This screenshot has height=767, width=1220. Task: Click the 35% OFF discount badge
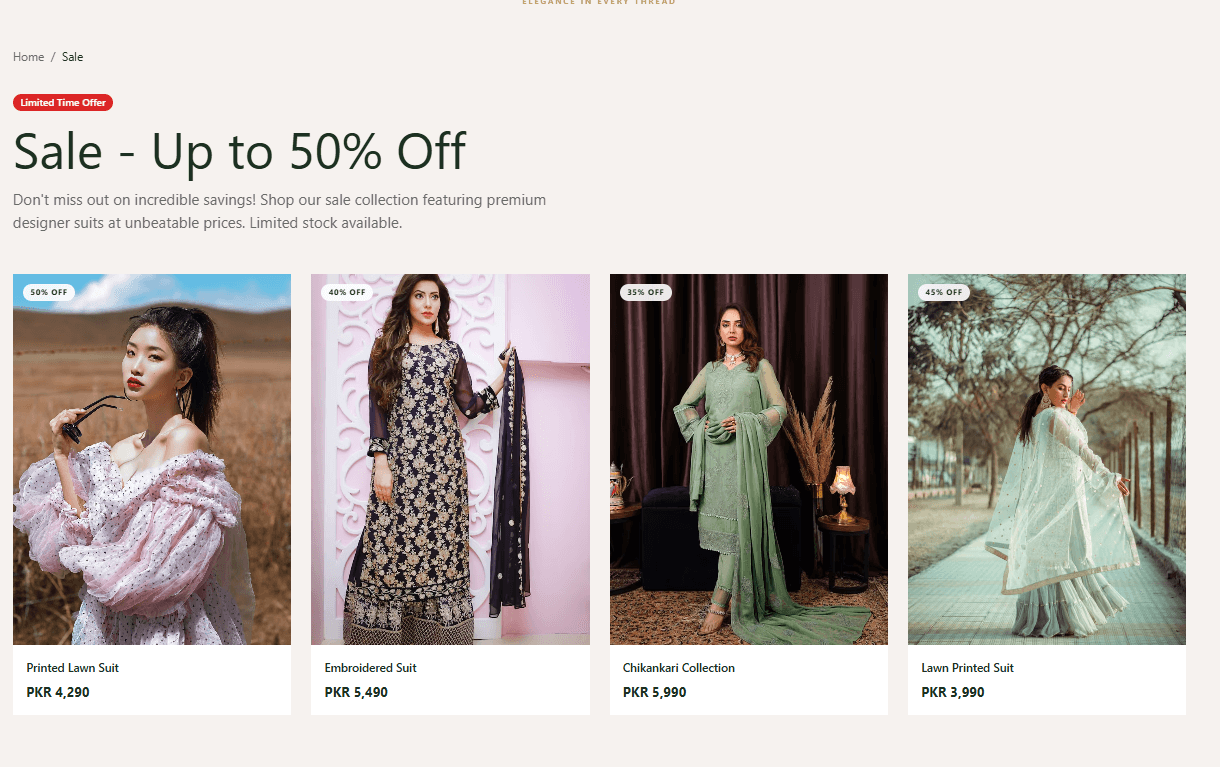[646, 293]
